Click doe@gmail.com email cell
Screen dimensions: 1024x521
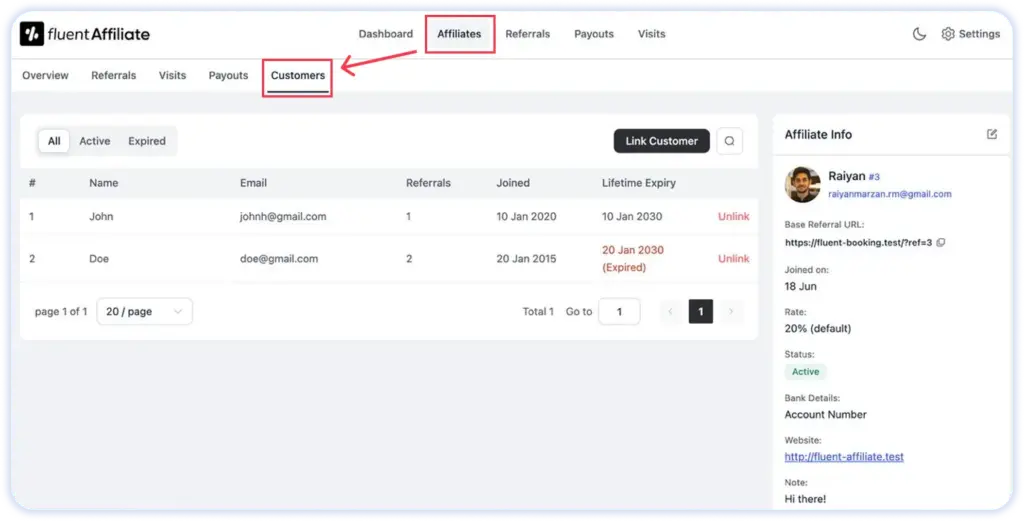pyautogui.click(x=279, y=259)
